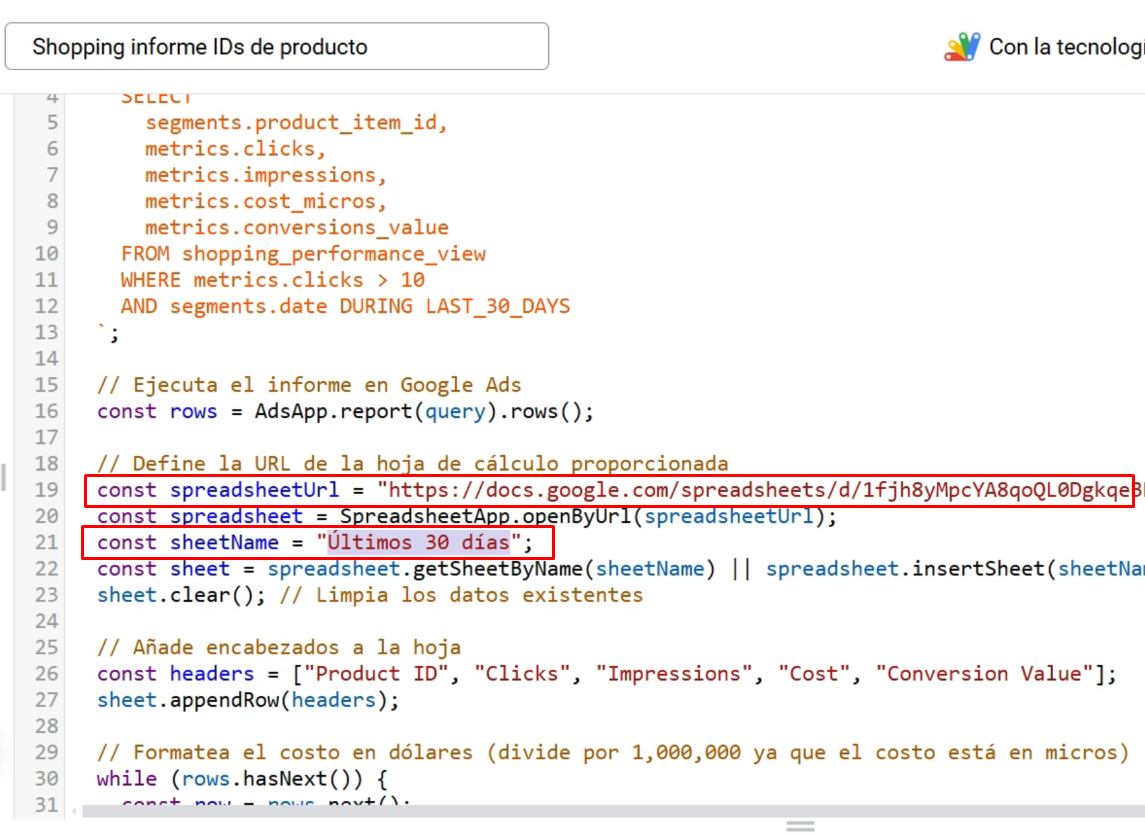Click on 'metrics.cost_micros,' in line 8
Screen dimensions: 1145x834
click(265, 201)
